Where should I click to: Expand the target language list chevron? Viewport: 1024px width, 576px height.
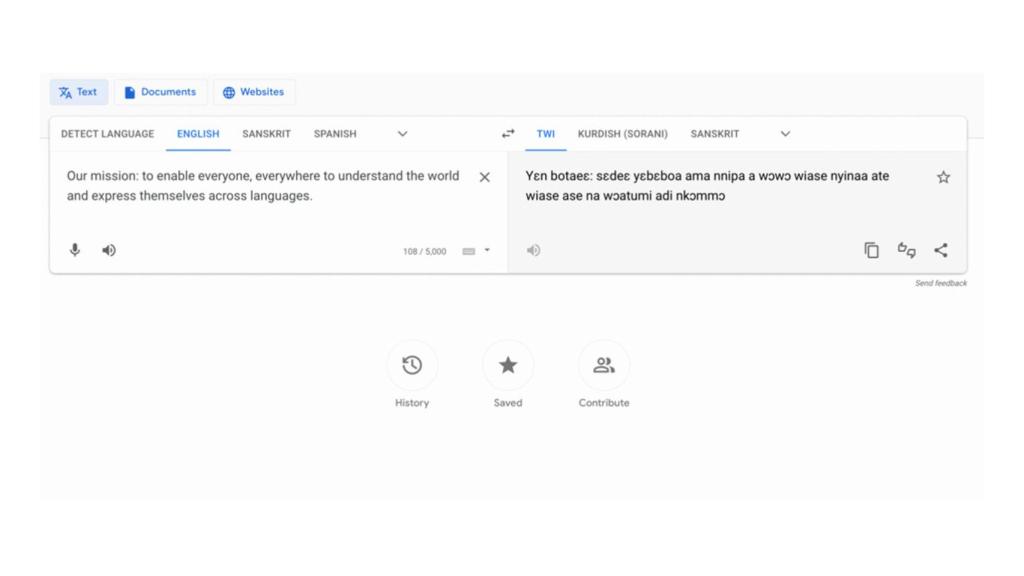(785, 134)
